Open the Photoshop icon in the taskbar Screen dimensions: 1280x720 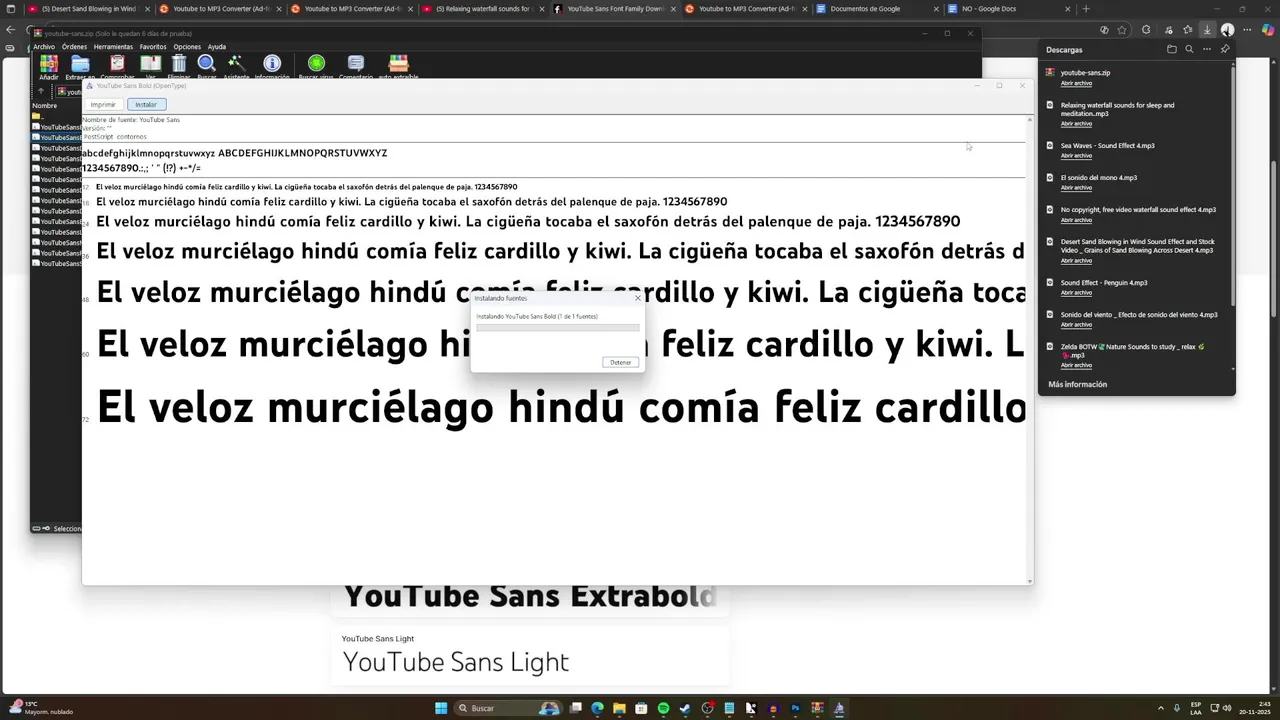pyautogui.click(x=795, y=708)
